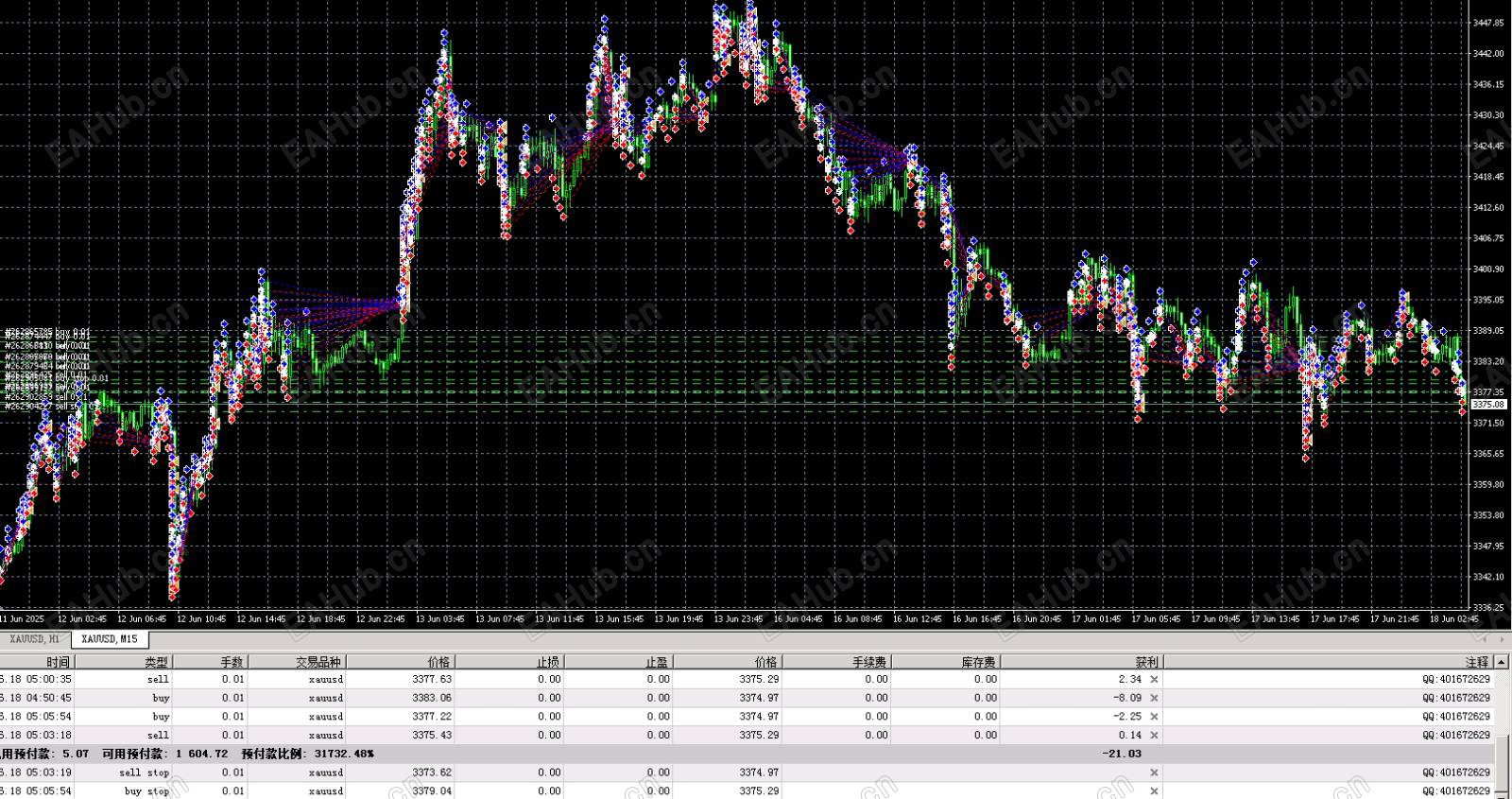Click the '18 Jun 02:45' time axis label
The width and height of the screenshot is (1512, 799).
[x=1454, y=619]
